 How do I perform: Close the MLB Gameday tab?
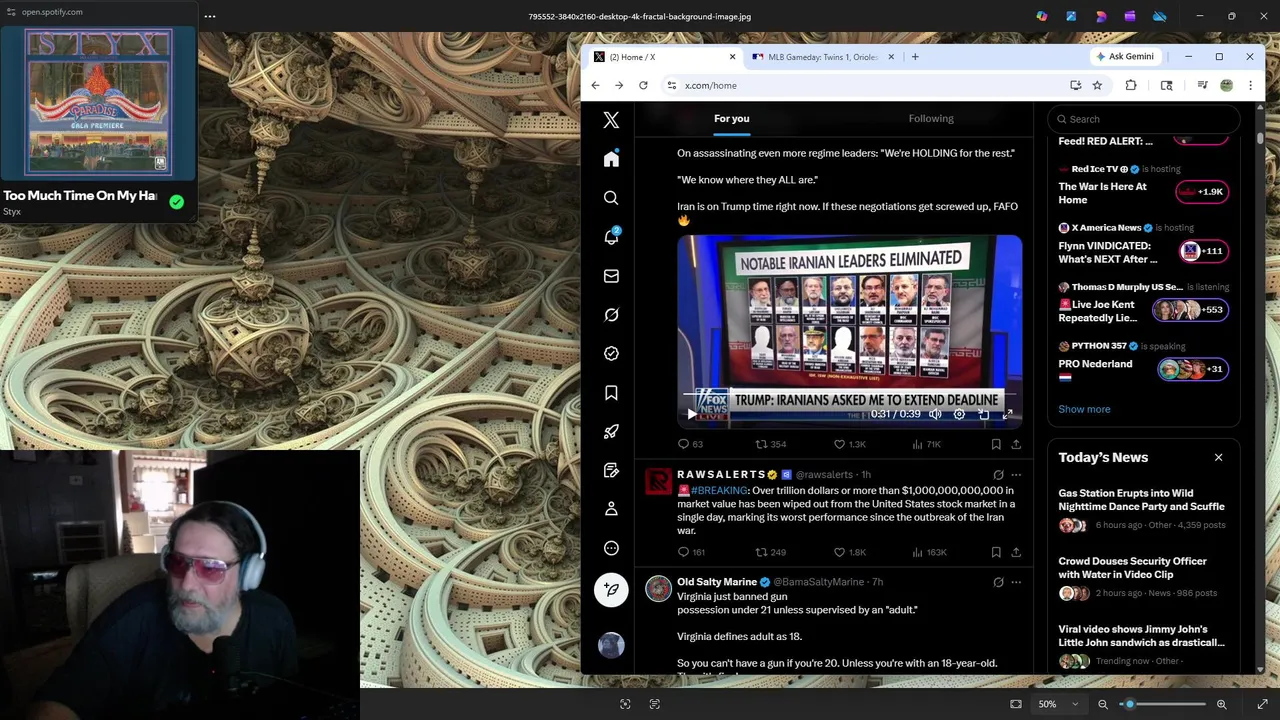891,57
